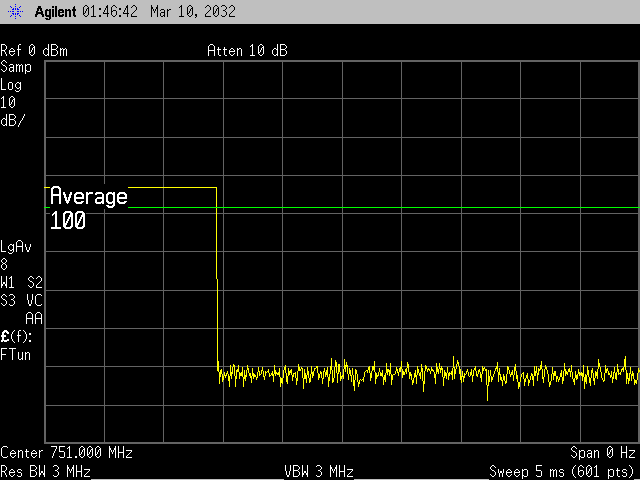Click the Ref 0 dBm reference level
Image resolution: width=640 pixels, height=480 pixels.
[34, 51]
